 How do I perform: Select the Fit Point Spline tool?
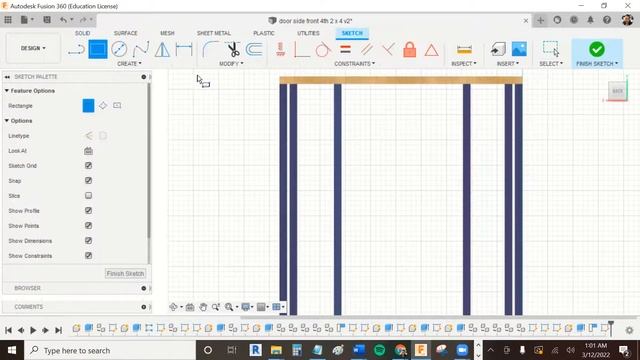click(140, 49)
